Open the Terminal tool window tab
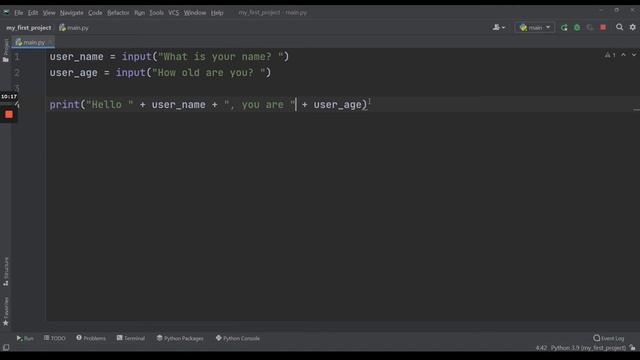 [131, 338]
